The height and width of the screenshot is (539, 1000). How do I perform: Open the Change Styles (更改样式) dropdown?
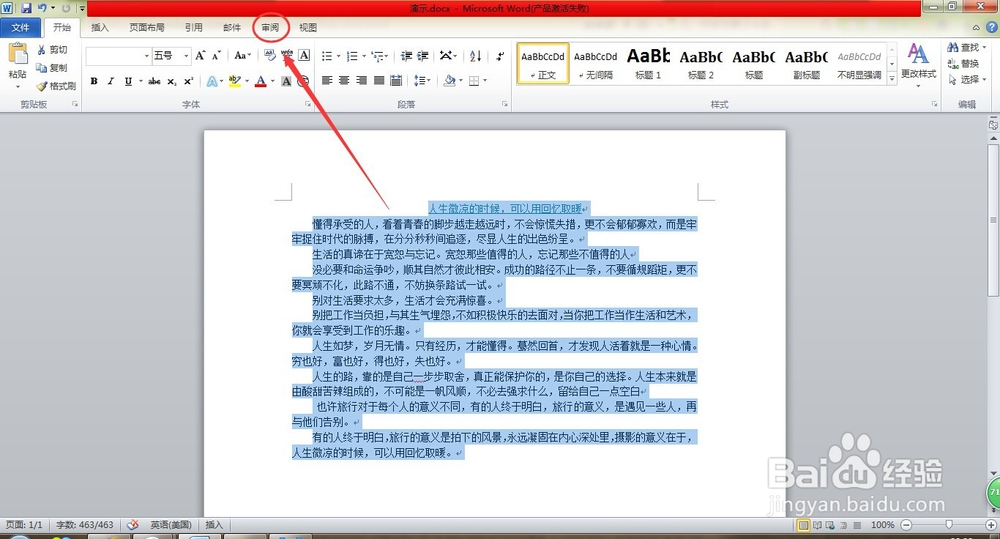918,65
